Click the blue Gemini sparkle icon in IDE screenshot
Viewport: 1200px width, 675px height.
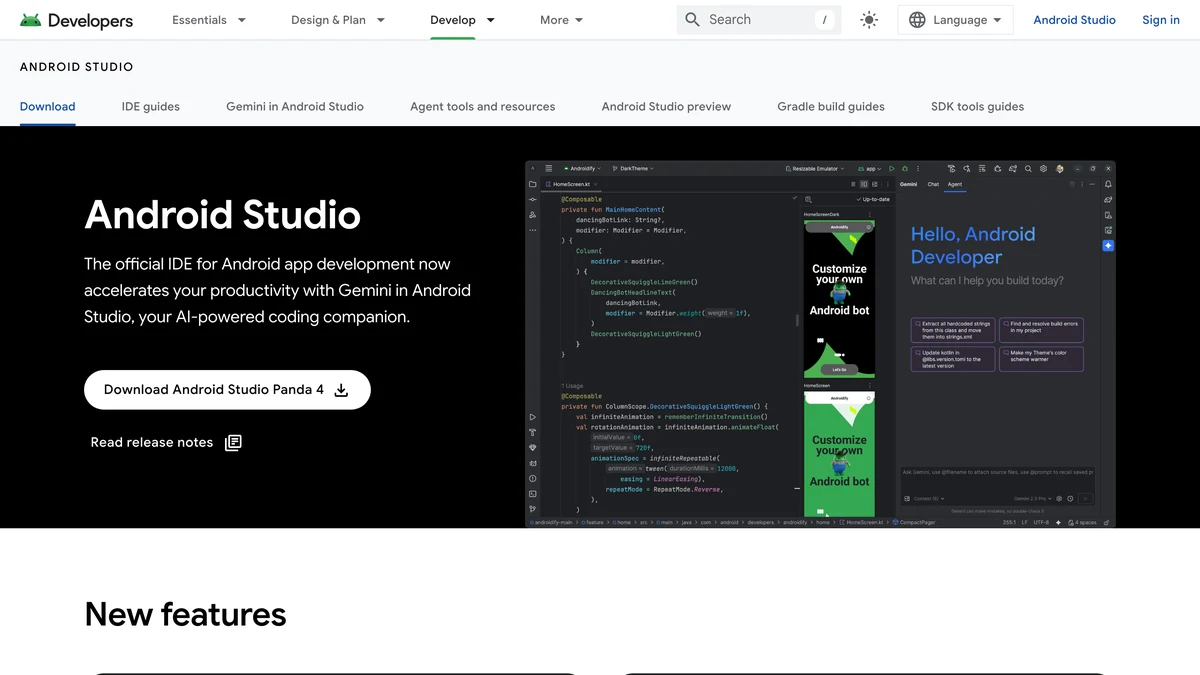point(1108,245)
